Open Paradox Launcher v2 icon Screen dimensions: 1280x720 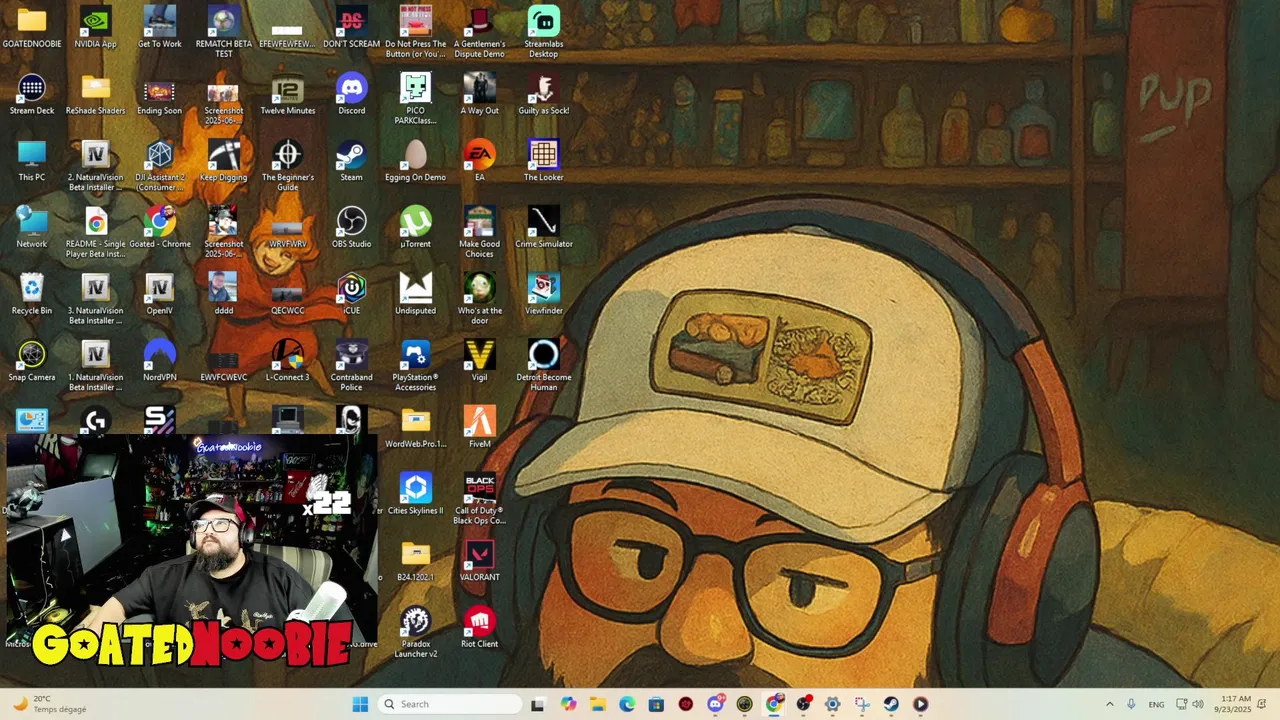click(415, 632)
